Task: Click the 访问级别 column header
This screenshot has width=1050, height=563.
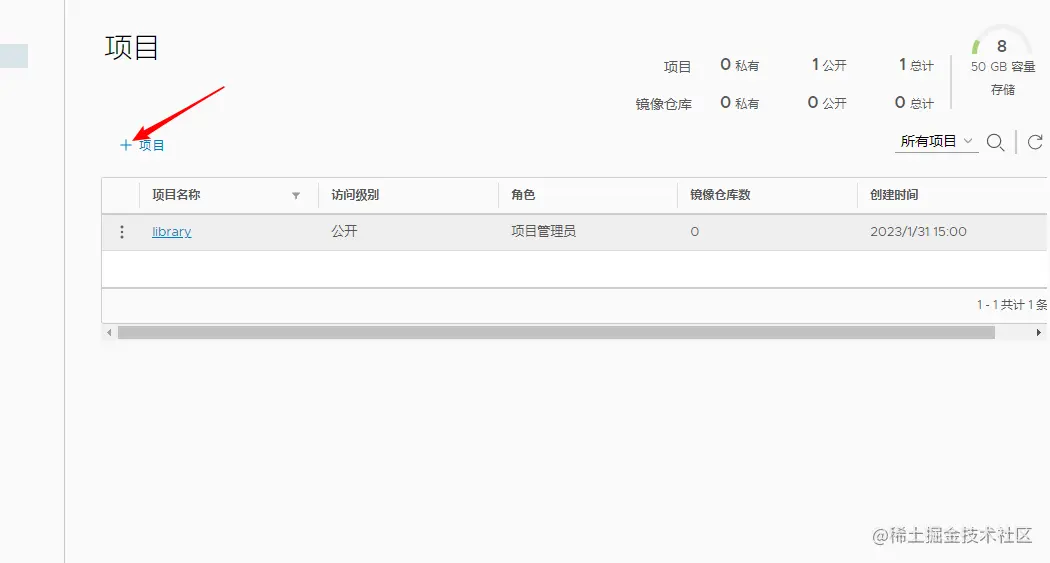Action: click(355, 195)
